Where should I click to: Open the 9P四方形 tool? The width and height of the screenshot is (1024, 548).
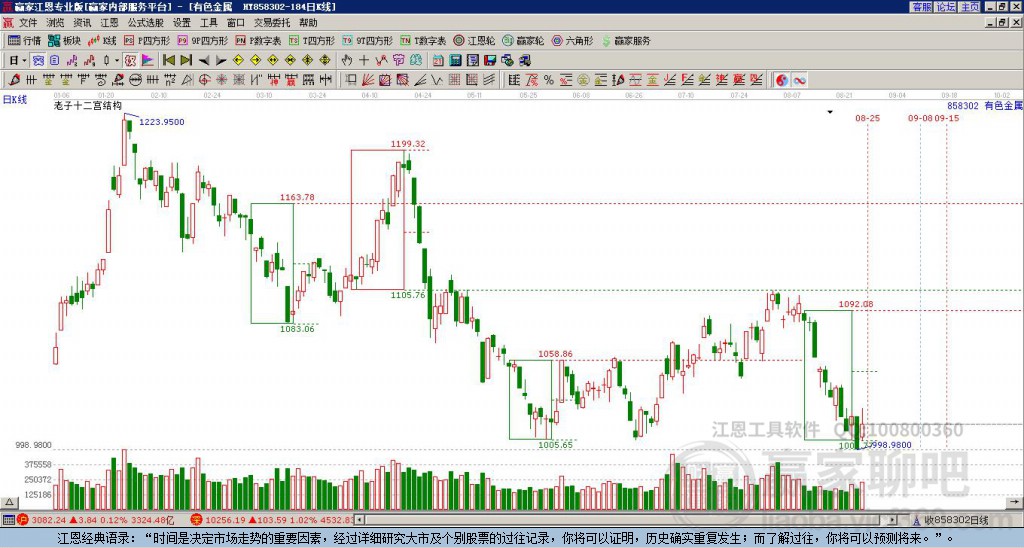[202, 40]
